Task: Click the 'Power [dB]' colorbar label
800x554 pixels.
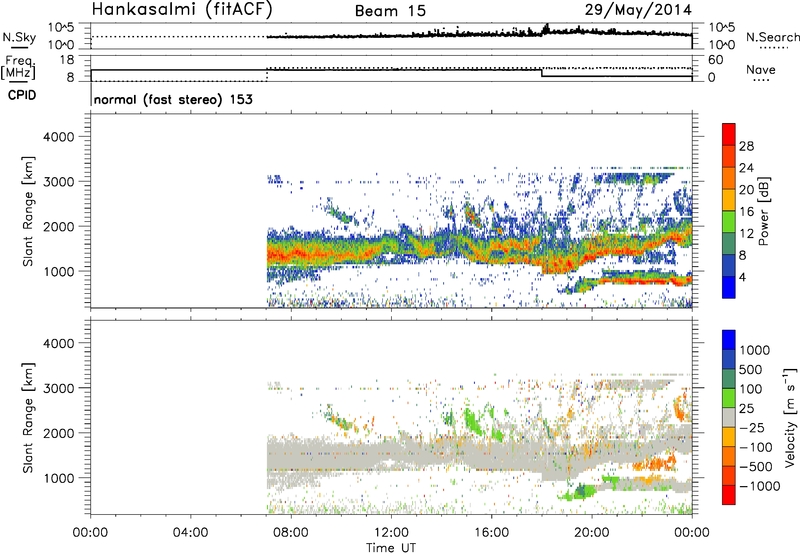Action: coord(763,211)
